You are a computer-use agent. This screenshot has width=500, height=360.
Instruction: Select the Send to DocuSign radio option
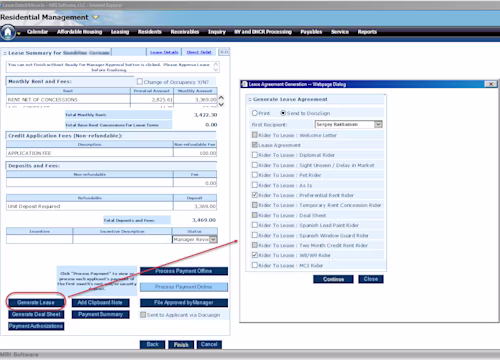[283, 113]
